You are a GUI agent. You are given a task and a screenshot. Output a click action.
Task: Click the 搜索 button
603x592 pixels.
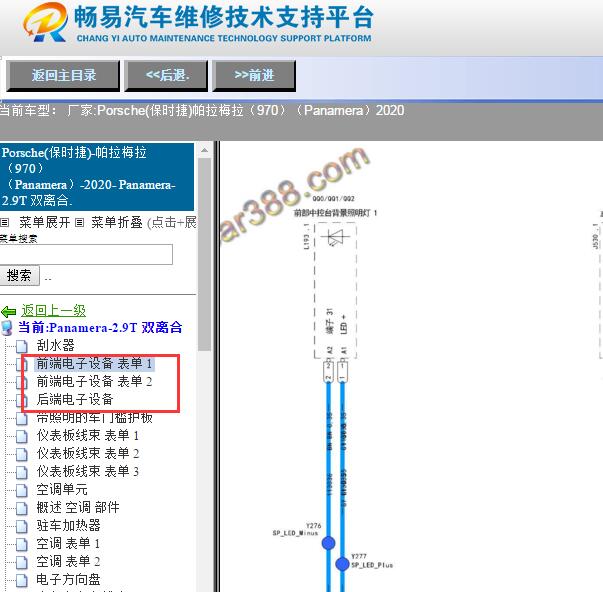(19, 275)
